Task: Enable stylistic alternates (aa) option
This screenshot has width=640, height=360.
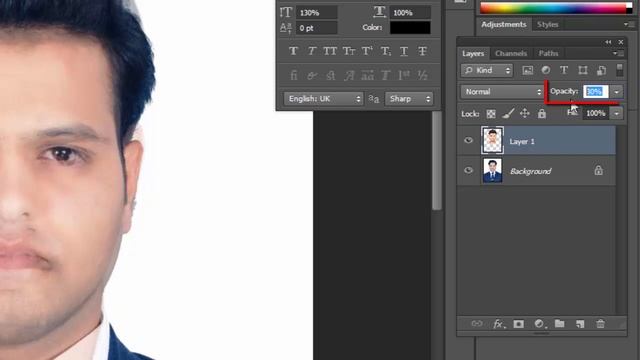Action: 367,75
